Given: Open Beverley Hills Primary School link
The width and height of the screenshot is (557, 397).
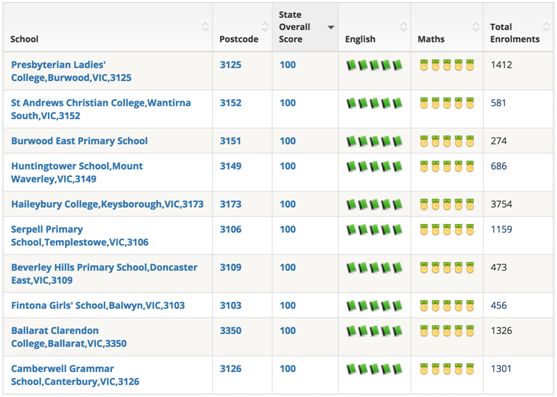Looking at the screenshot, I should point(104,273).
